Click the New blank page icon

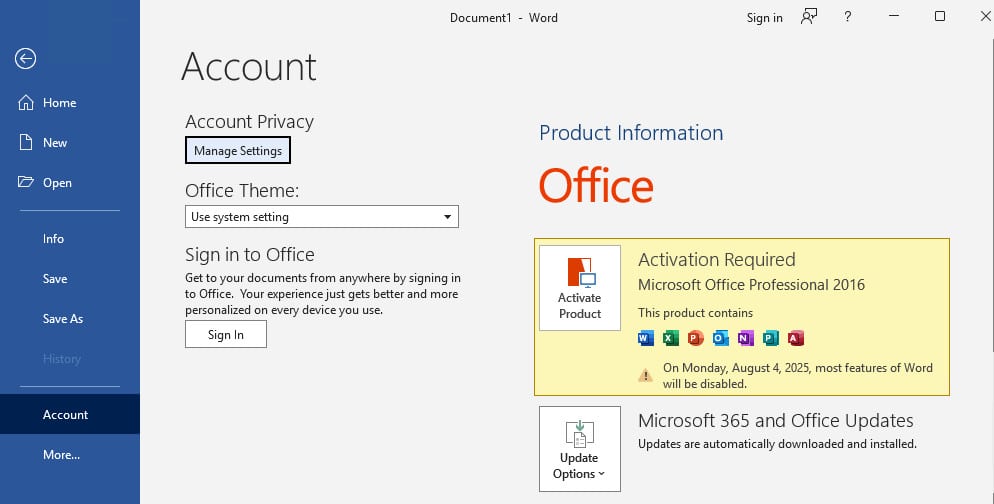tap(25, 143)
